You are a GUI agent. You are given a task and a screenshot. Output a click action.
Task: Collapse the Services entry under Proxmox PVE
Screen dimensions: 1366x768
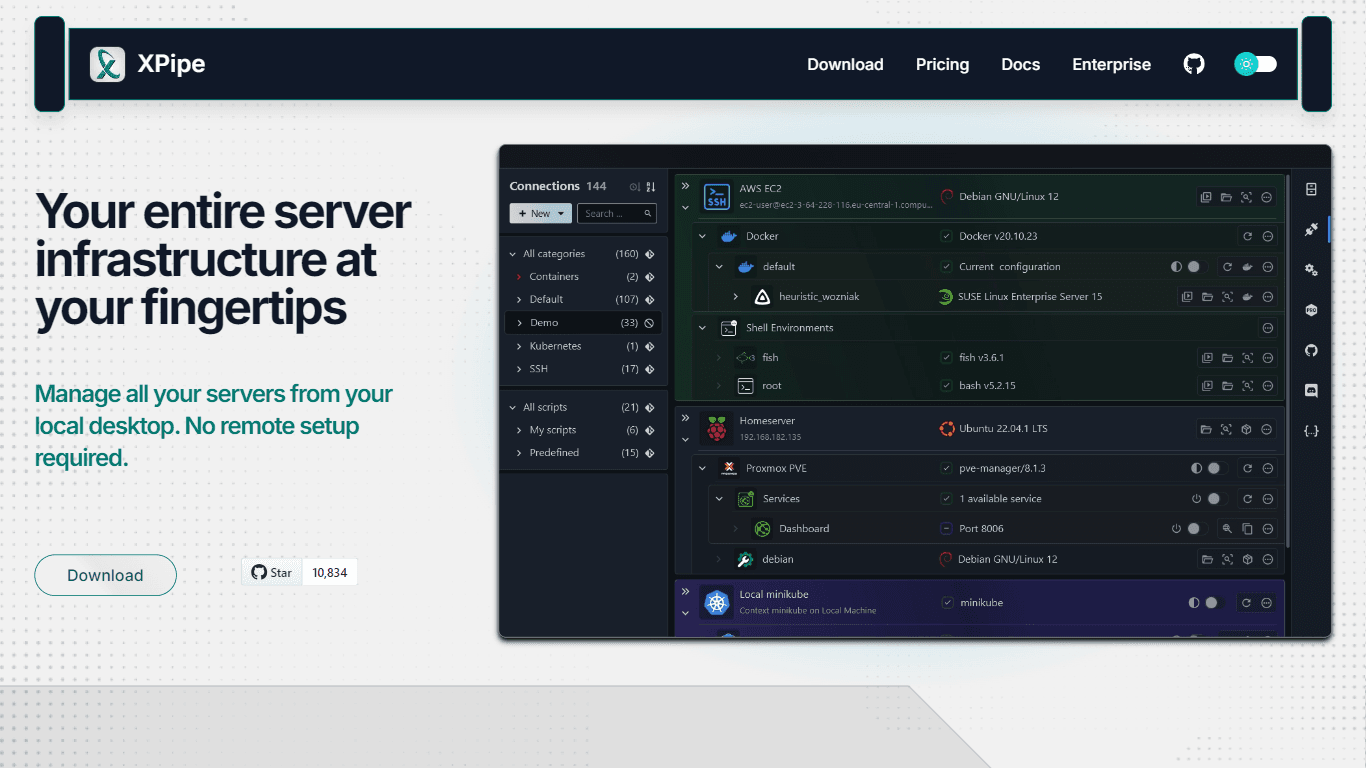[x=719, y=498]
